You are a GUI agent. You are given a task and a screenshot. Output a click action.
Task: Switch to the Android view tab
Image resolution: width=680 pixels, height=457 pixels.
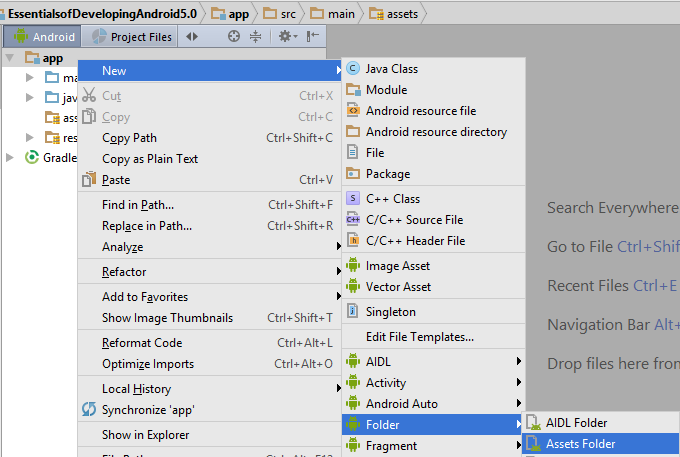[x=42, y=37]
